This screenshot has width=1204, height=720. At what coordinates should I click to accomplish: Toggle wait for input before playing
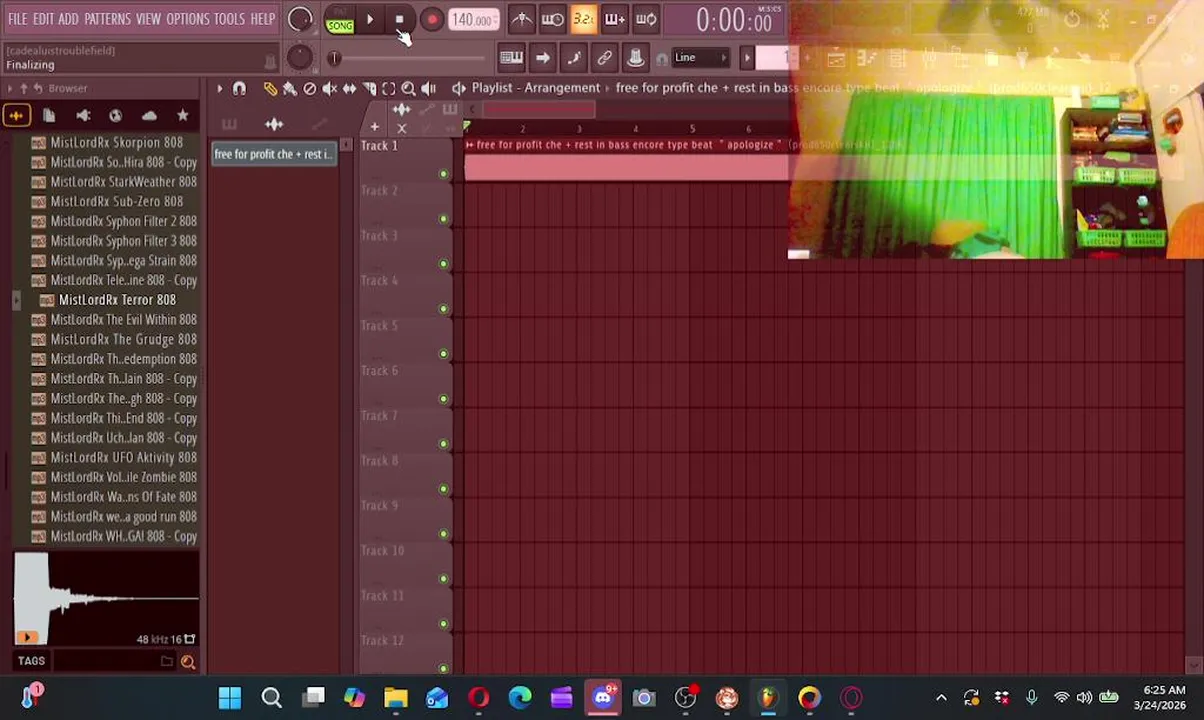(553, 19)
